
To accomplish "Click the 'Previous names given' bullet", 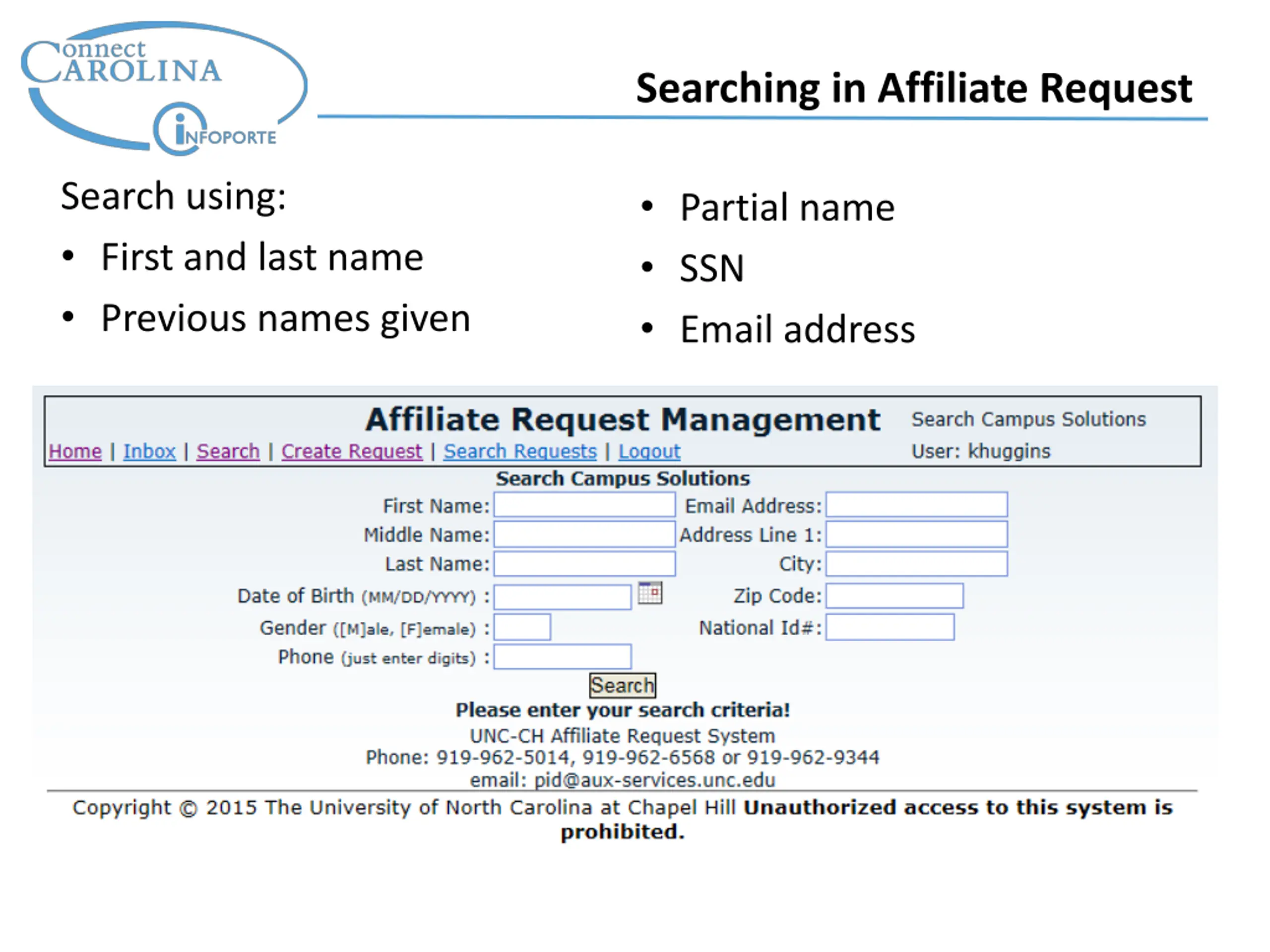I will pyautogui.click(x=286, y=318).
